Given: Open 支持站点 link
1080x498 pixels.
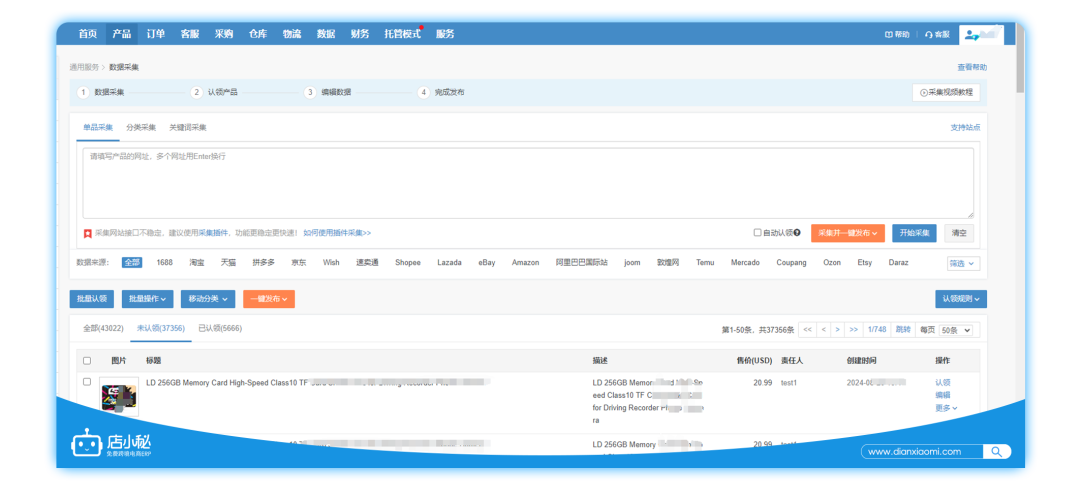Looking at the screenshot, I should (965, 127).
